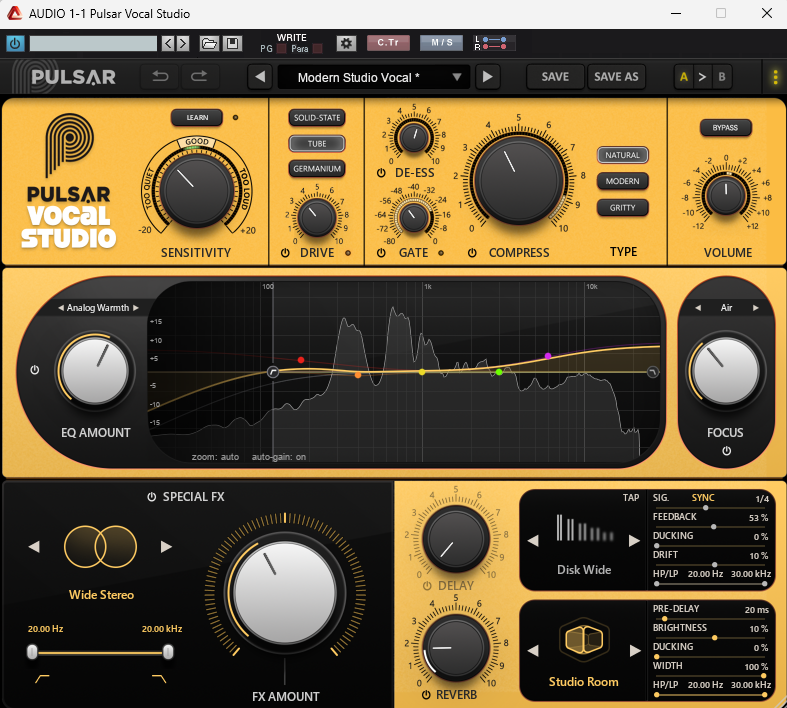Click the orange EQ band point
Image resolution: width=787 pixels, height=708 pixels.
pos(358,375)
